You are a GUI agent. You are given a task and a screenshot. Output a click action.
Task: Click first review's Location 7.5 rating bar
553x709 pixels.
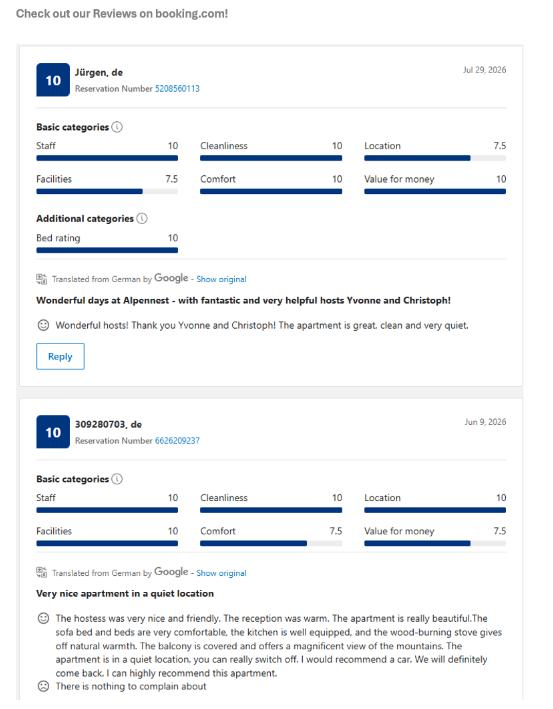tap(435, 158)
